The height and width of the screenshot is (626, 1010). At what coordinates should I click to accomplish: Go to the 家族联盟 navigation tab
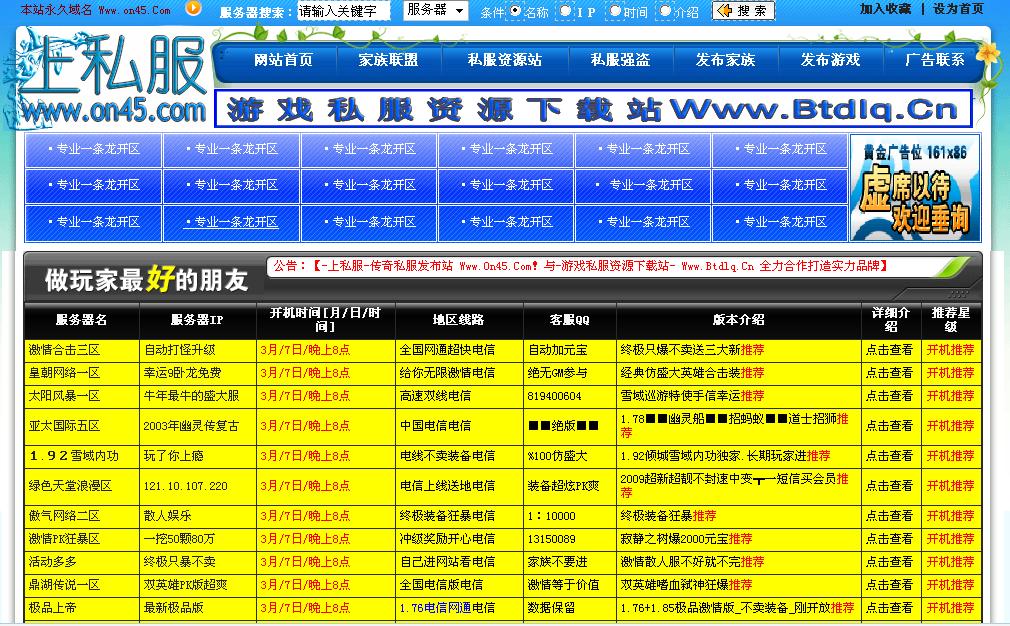pyautogui.click(x=388, y=60)
